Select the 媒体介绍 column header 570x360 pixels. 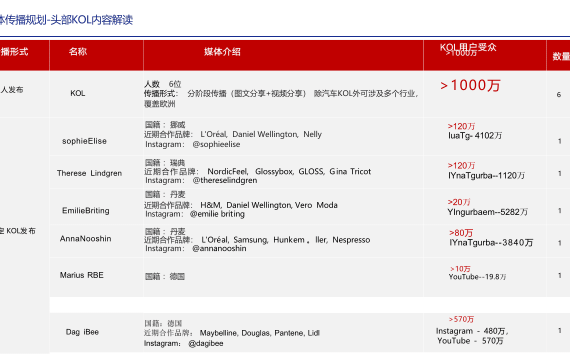tap(222, 52)
